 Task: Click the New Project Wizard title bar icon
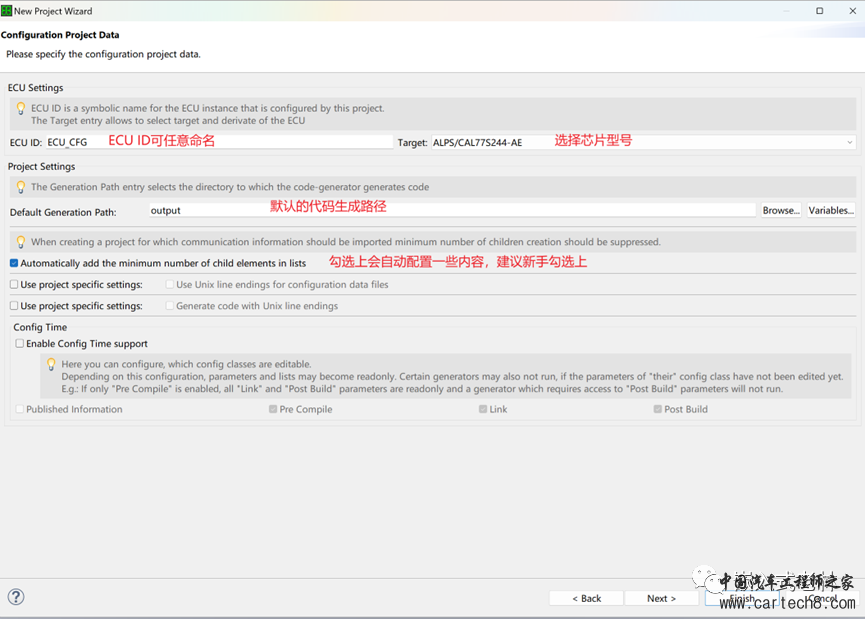point(7,11)
